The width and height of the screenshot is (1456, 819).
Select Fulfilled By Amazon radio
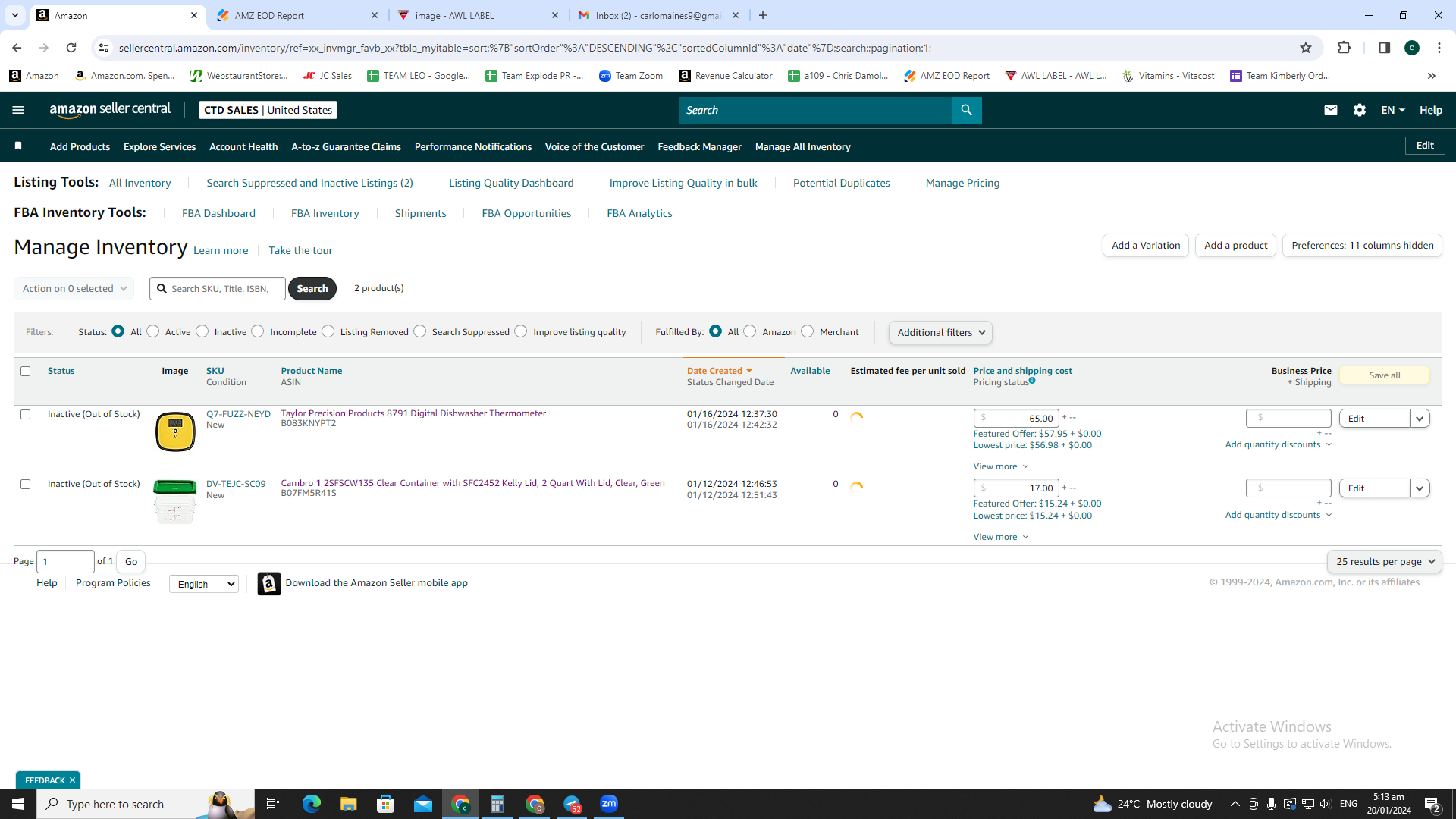[x=750, y=331]
